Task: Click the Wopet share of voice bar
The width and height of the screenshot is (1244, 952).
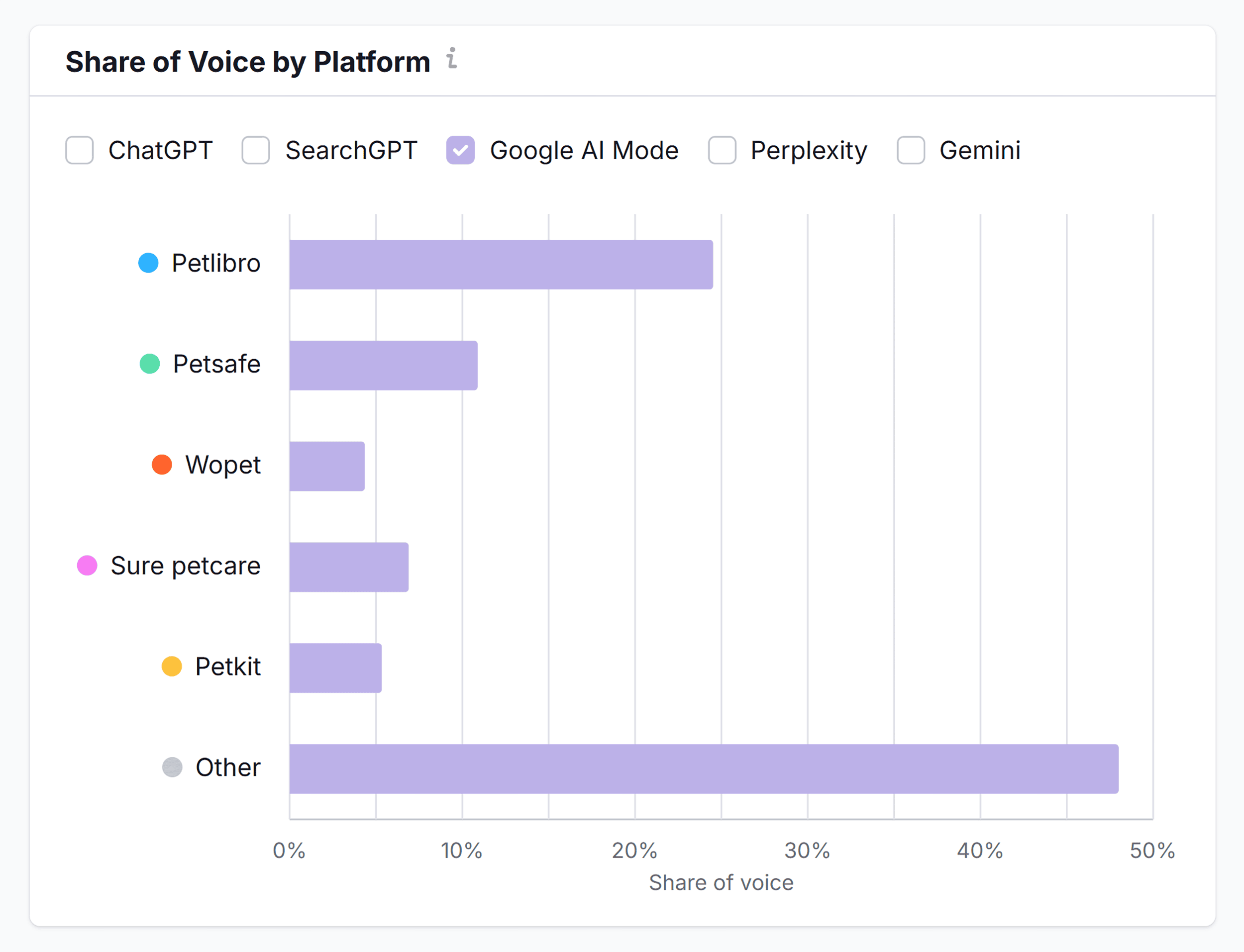Action: [x=326, y=465]
